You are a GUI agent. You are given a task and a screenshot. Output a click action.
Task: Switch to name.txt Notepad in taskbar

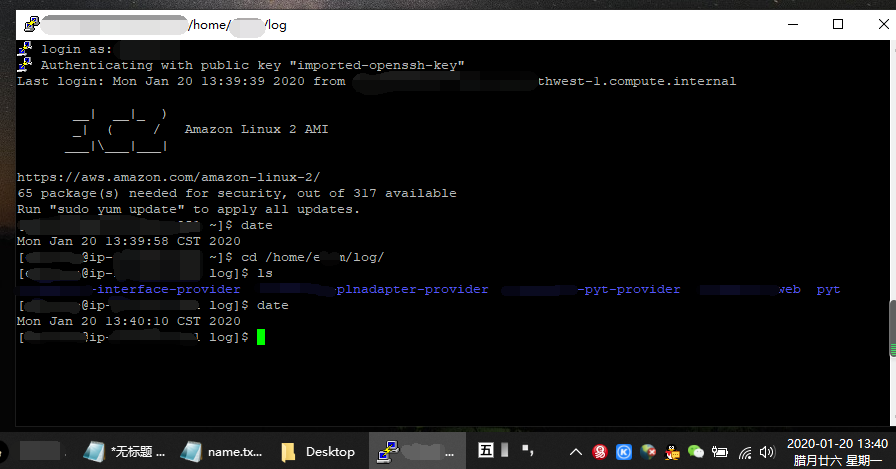(x=222, y=451)
